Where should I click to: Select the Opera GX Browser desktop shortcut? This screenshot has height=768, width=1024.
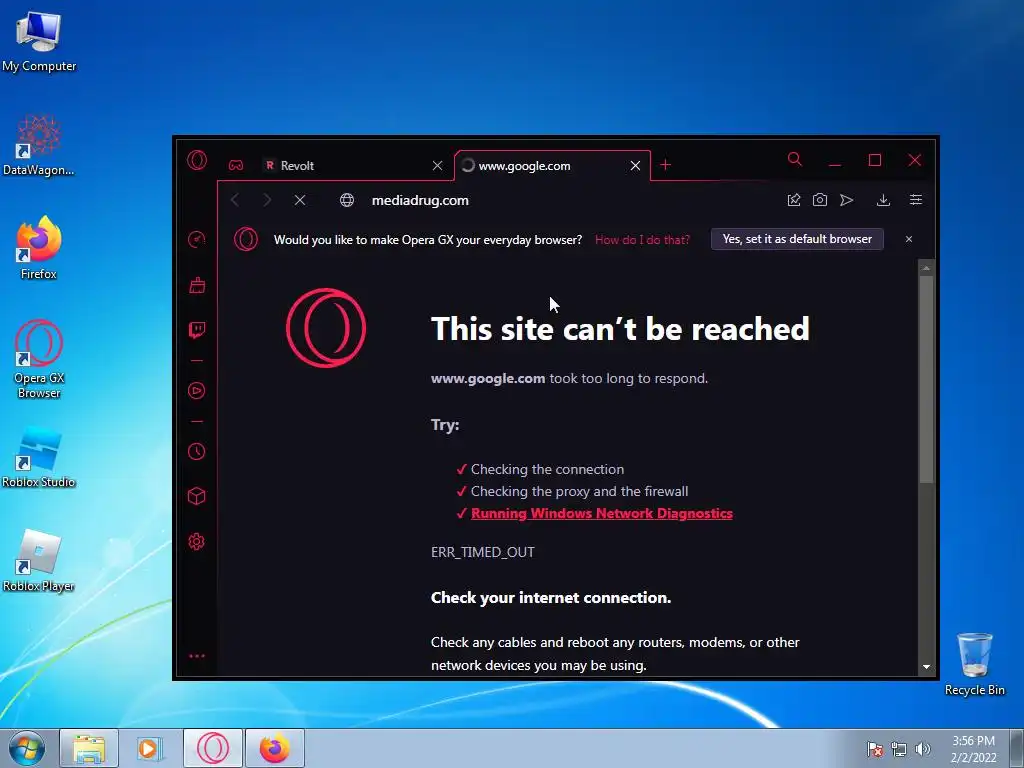(x=39, y=359)
